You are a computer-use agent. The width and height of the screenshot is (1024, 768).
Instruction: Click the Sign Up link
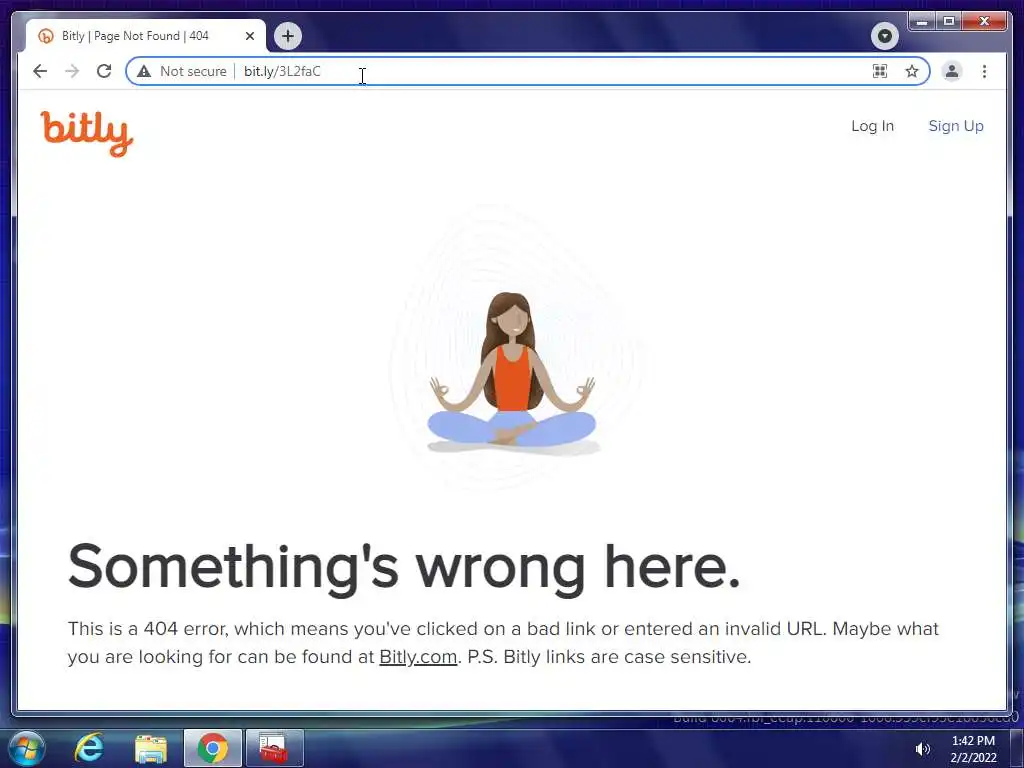tap(956, 126)
